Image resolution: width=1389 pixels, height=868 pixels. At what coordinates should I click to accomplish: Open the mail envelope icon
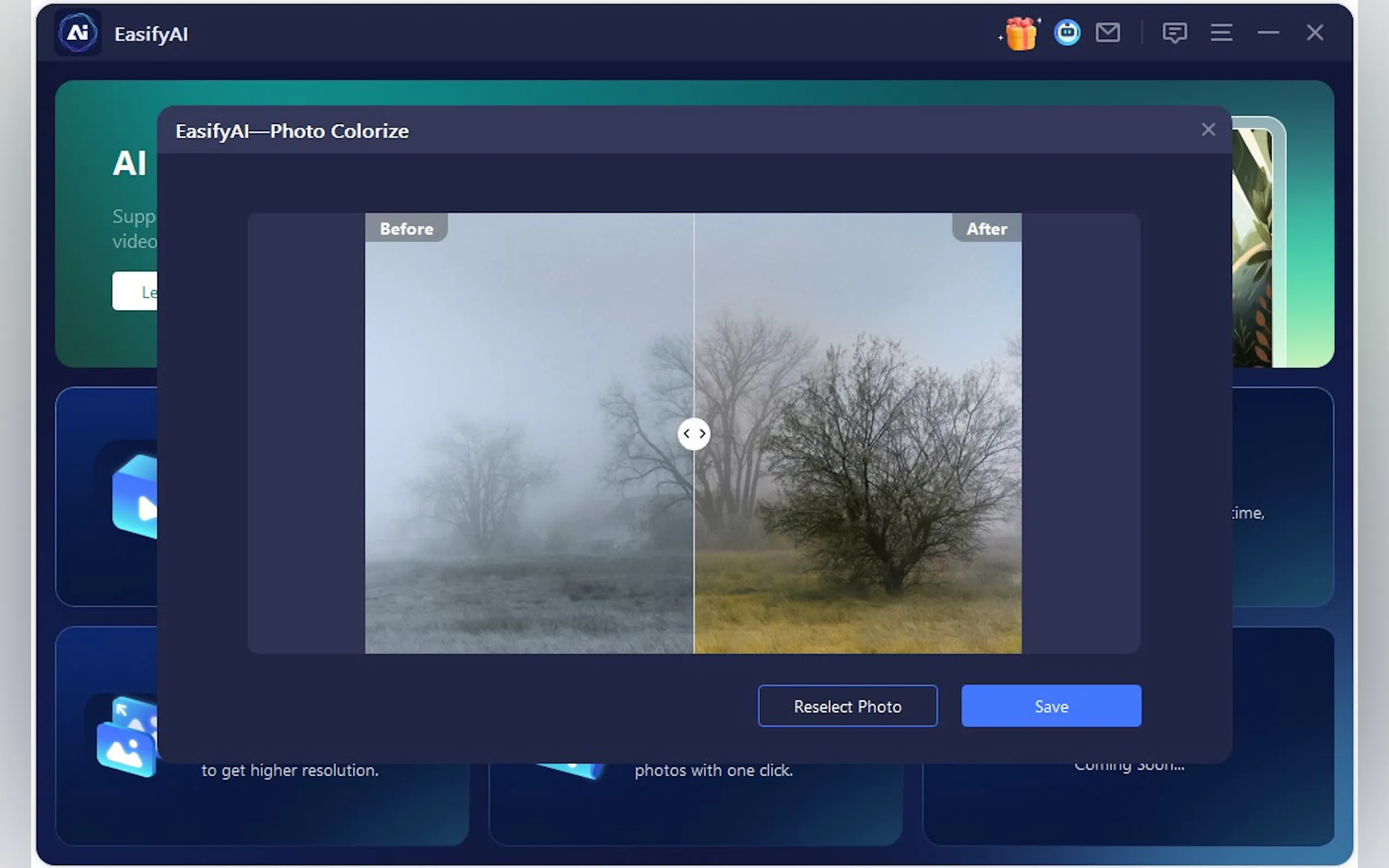click(1107, 33)
